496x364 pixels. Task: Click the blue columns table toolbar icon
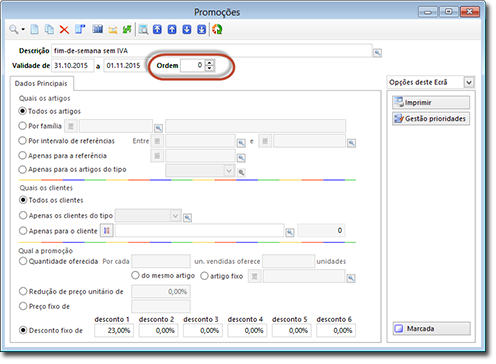97,29
